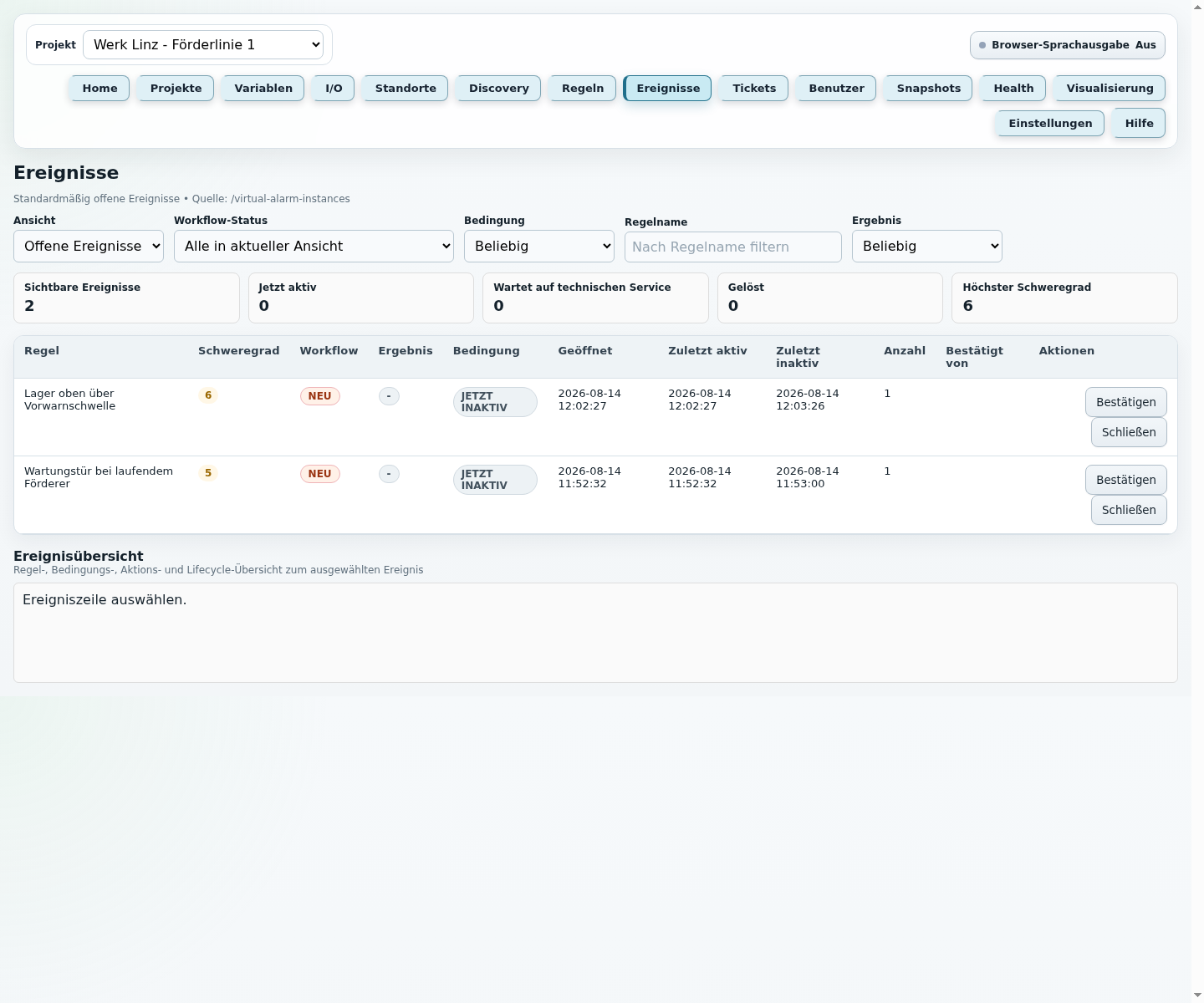This screenshot has height=1003, width=1204.
Task: Select the Ereignisse tab
Action: coord(668,89)
